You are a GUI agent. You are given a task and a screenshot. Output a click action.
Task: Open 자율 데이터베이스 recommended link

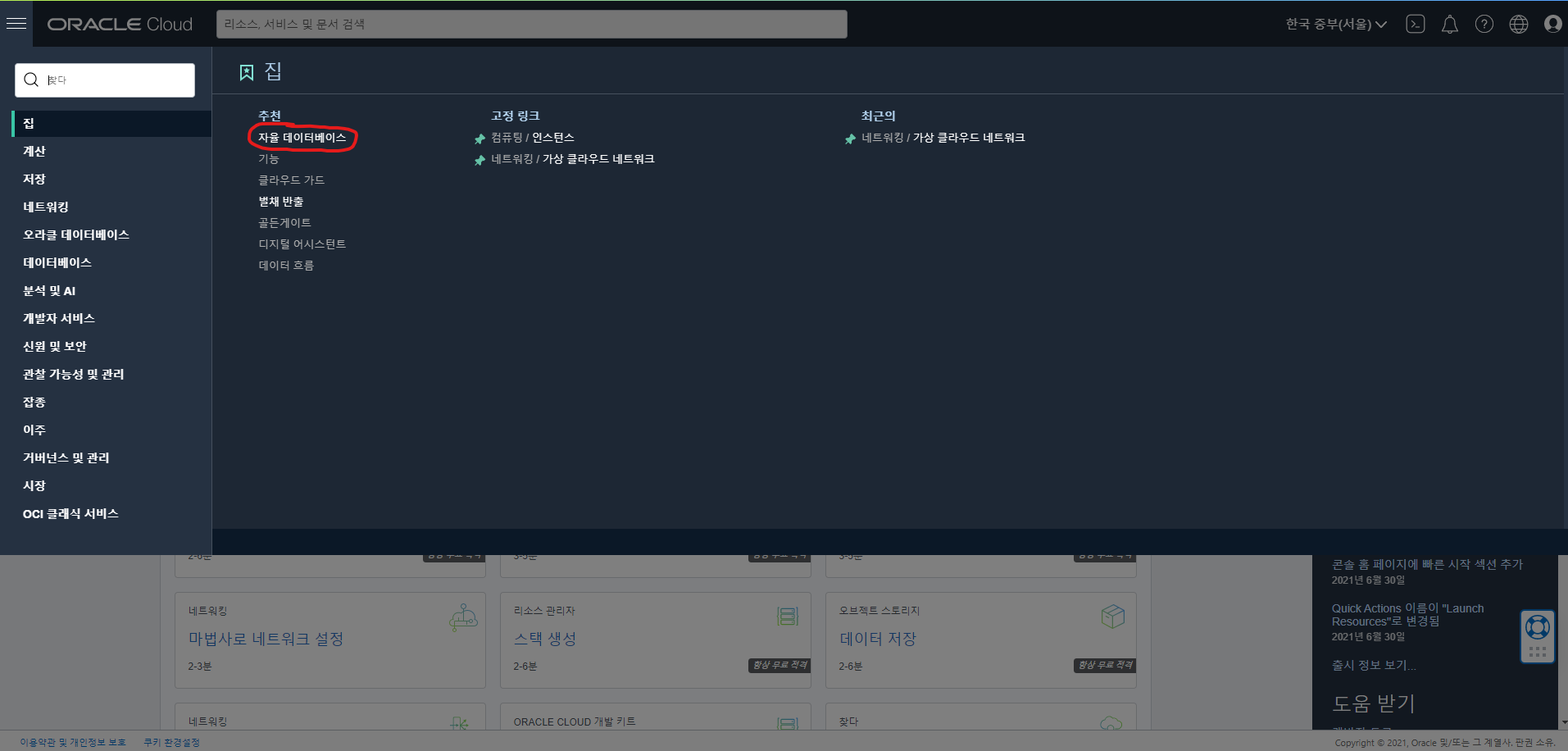coord(302,138)
